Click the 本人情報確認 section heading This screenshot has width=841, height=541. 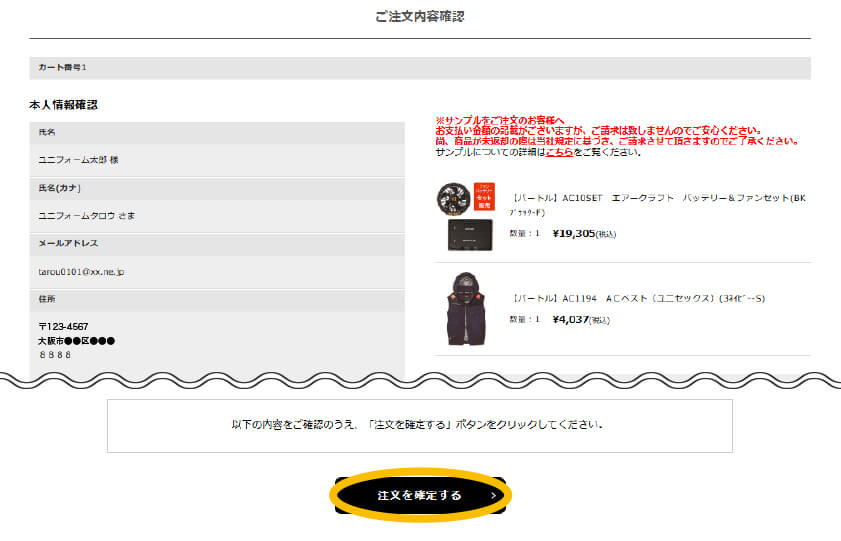(63, 105)
